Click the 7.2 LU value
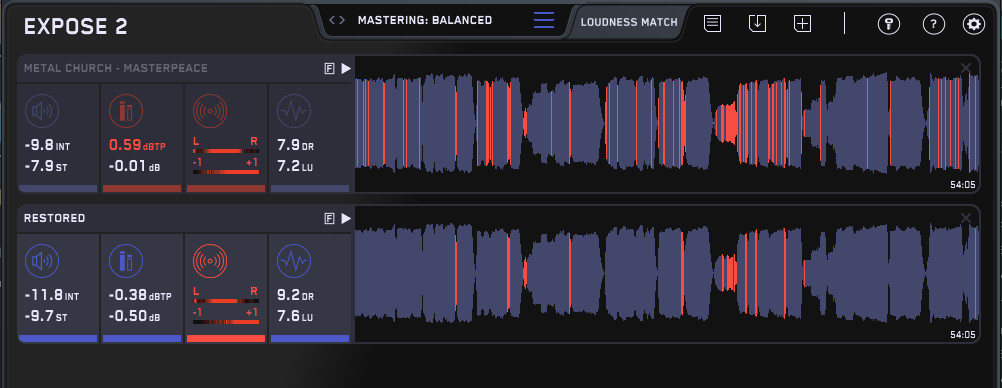This screenshot has width=1002, height=388. point(295,167)
